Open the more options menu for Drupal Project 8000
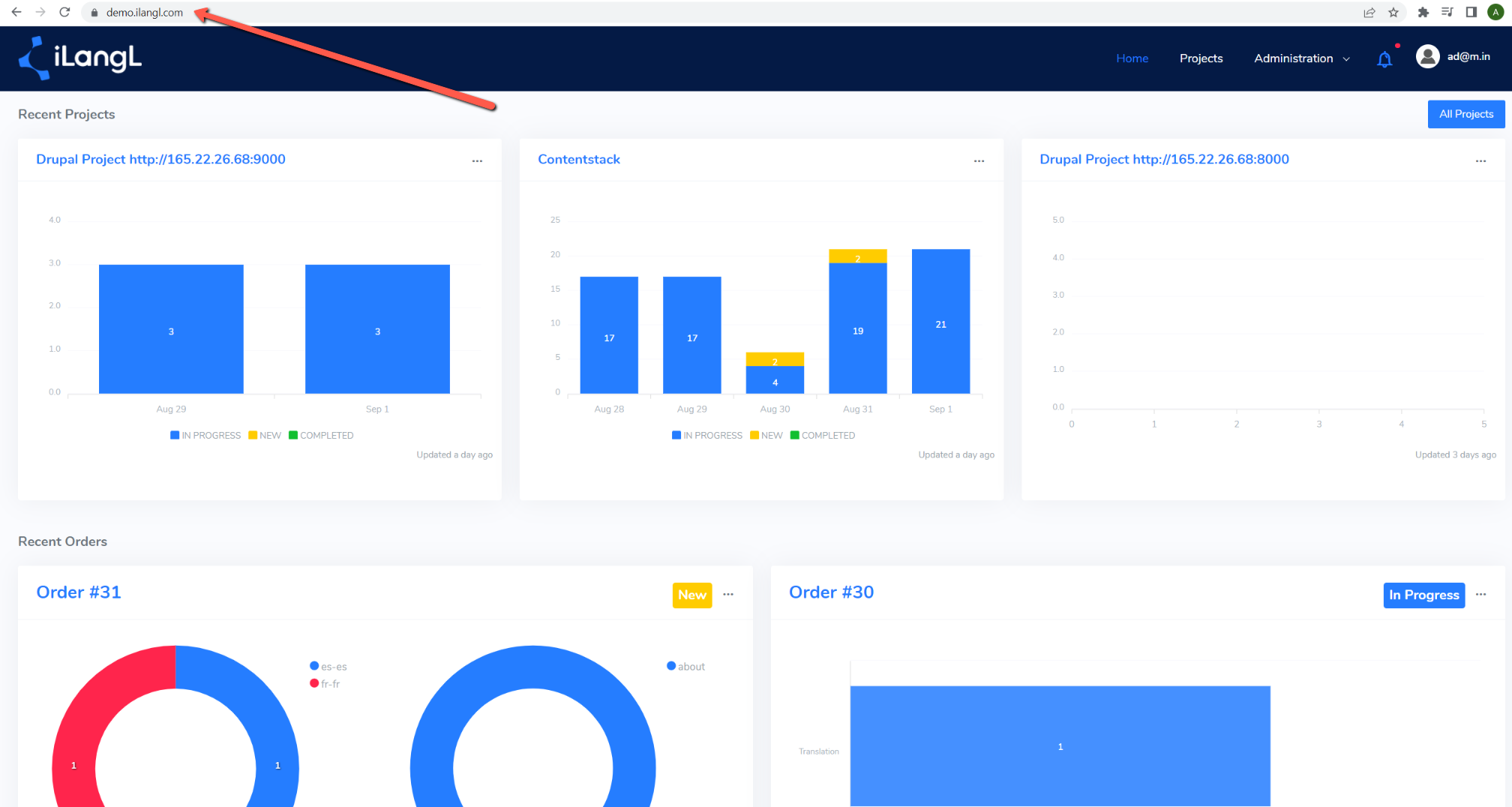The image size is (1512, 807). coord(1480,160)
